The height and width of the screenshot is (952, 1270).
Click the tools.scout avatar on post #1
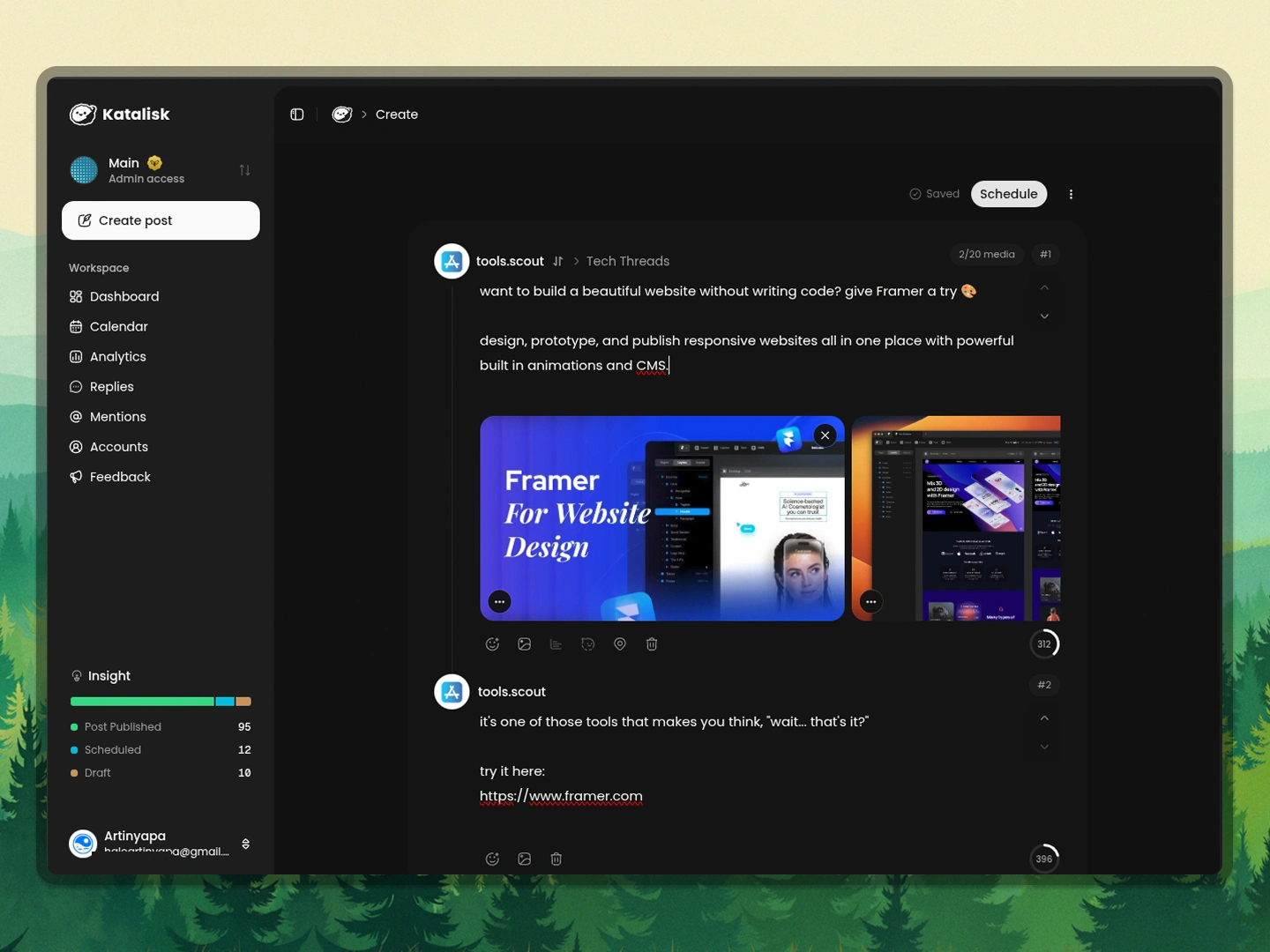tap(452, 261)
